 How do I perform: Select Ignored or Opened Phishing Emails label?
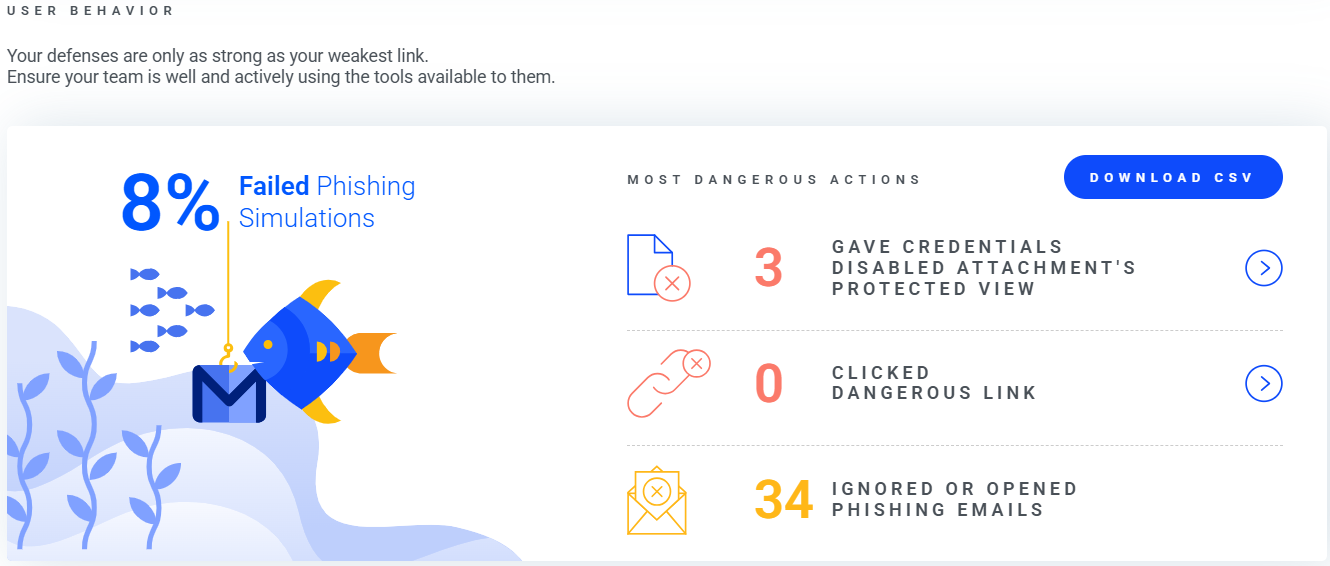[x=955, y=499]
